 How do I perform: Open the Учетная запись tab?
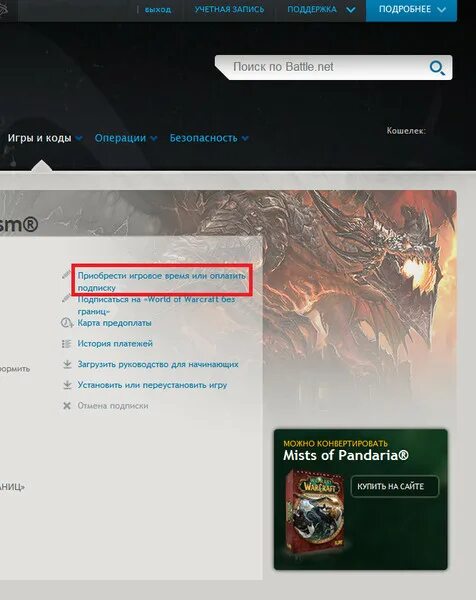[x=229, y=10]
